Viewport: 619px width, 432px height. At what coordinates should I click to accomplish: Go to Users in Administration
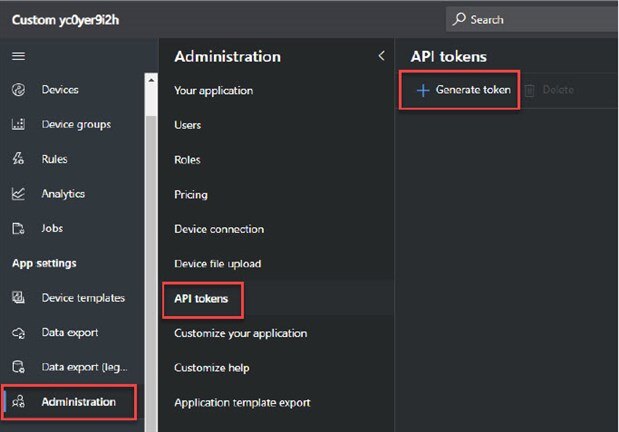[187, 125]
